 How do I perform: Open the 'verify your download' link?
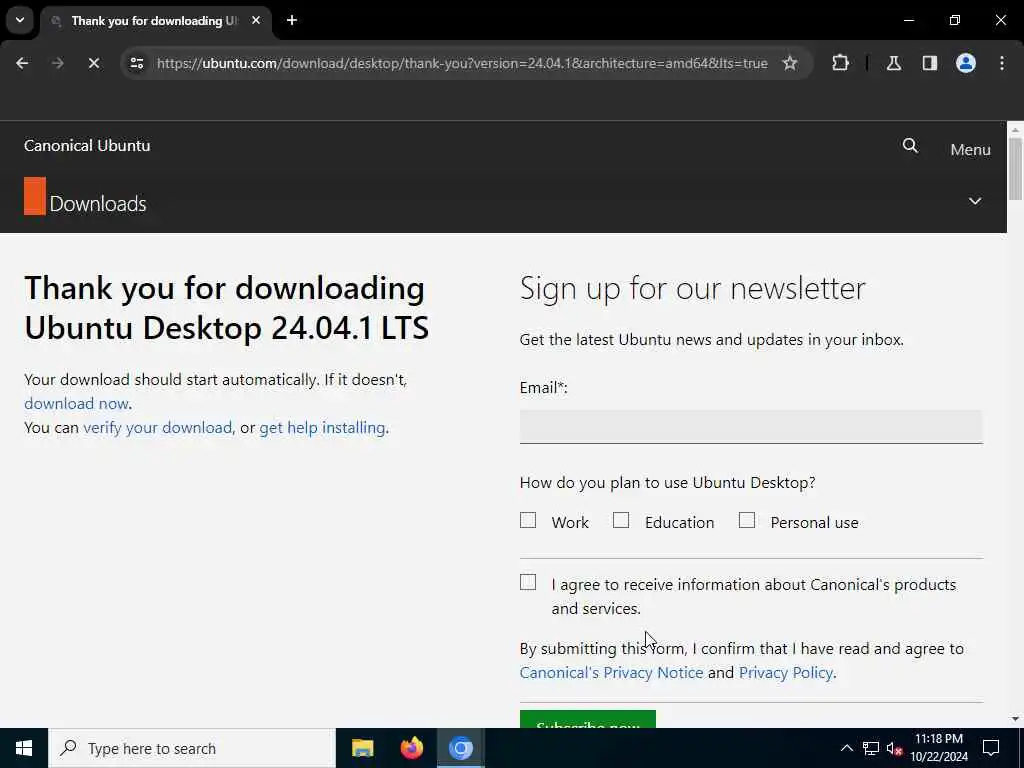pyautogui.click(x=157, y=428)
